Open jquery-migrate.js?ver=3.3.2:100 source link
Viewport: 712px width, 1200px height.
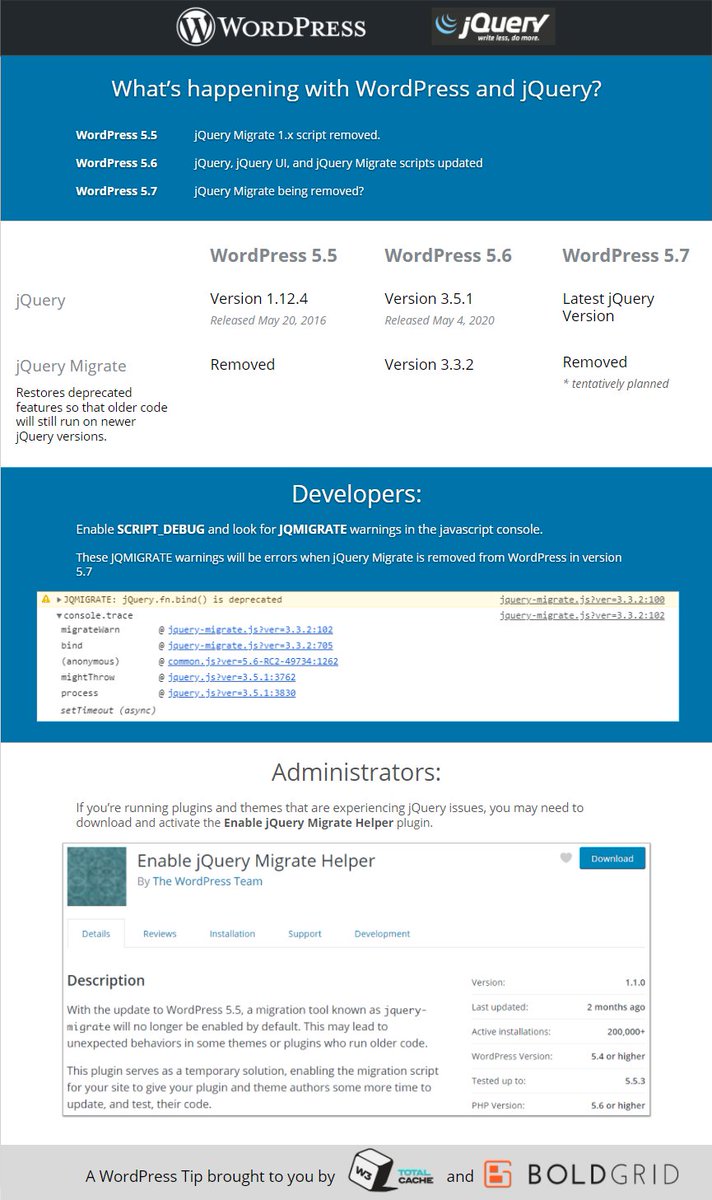582,600
